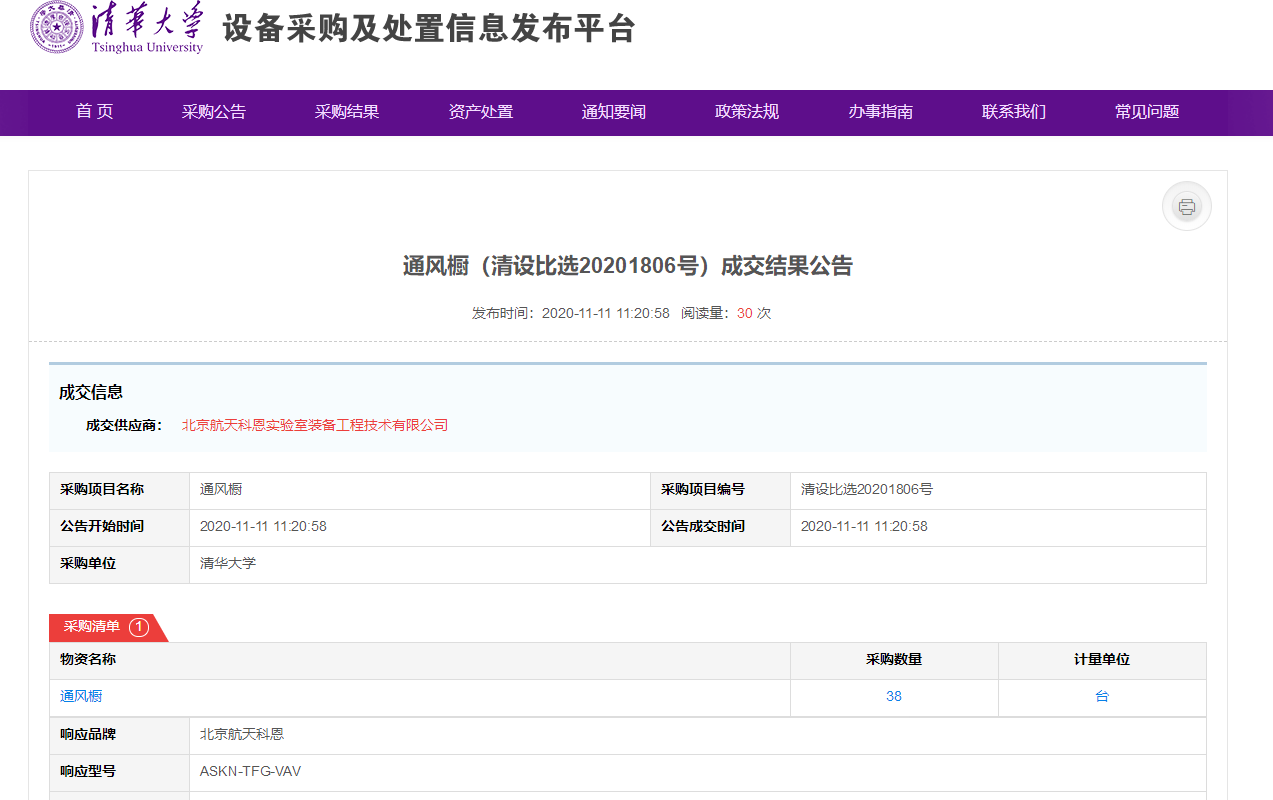Screen dimensions: 1273x800
Task: Click the ① count badge on 采购清单
Action: click(x=139, y=628)
